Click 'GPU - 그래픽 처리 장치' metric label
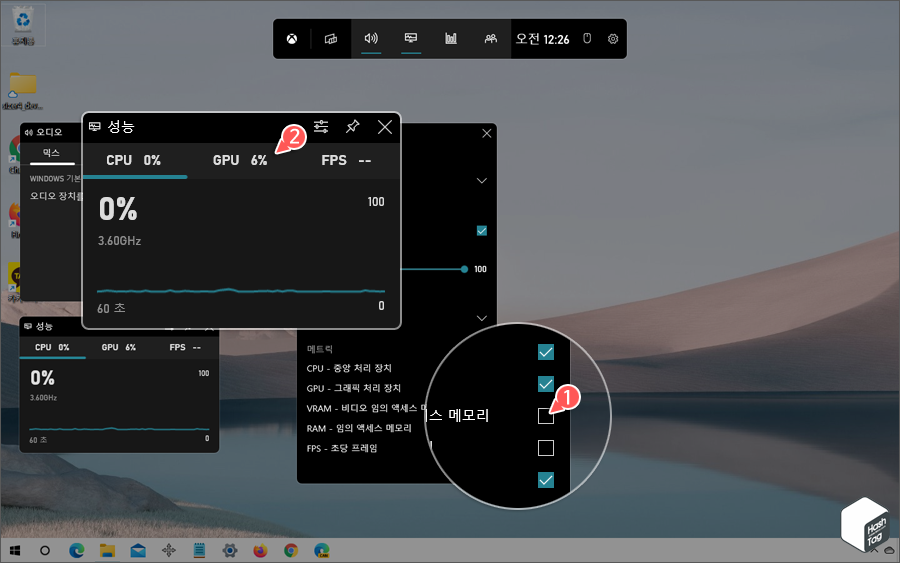This screenshot has height=563, width=900. pos(354,389)
